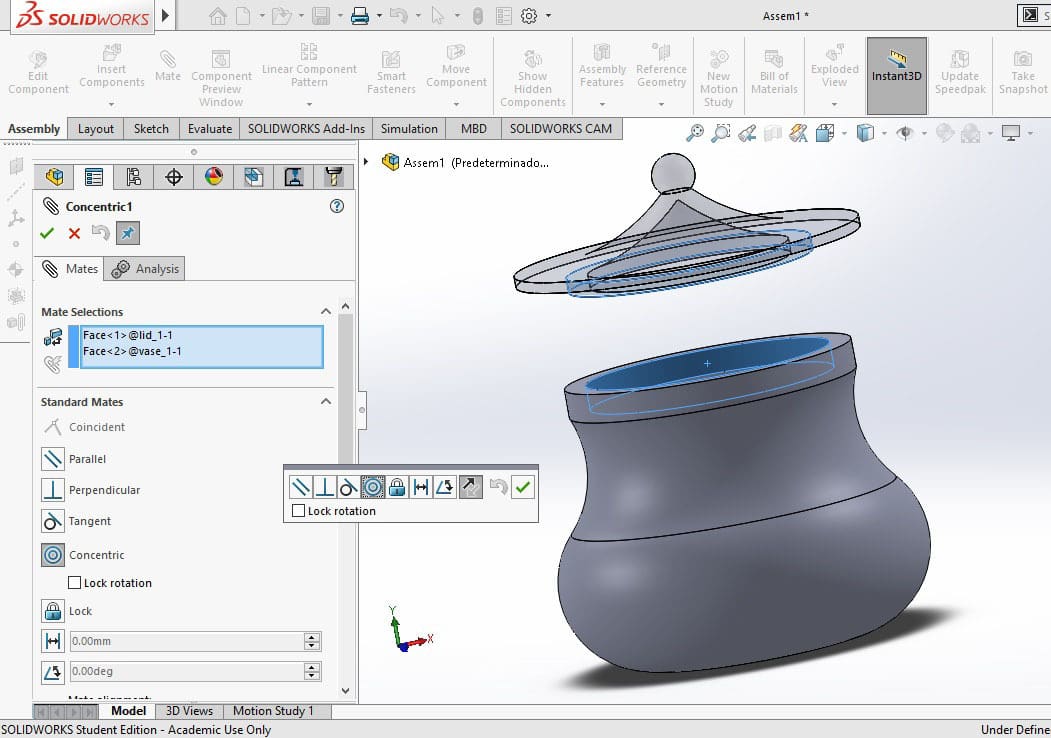This screenshot has width=1051, height=738.
Task: Collapse the Standard Mates section
Action: pos(326,401)
